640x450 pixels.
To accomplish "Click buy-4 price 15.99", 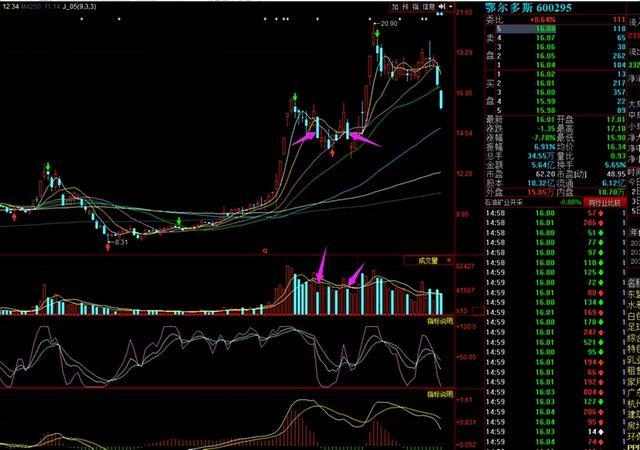I will tap(546, 102).
